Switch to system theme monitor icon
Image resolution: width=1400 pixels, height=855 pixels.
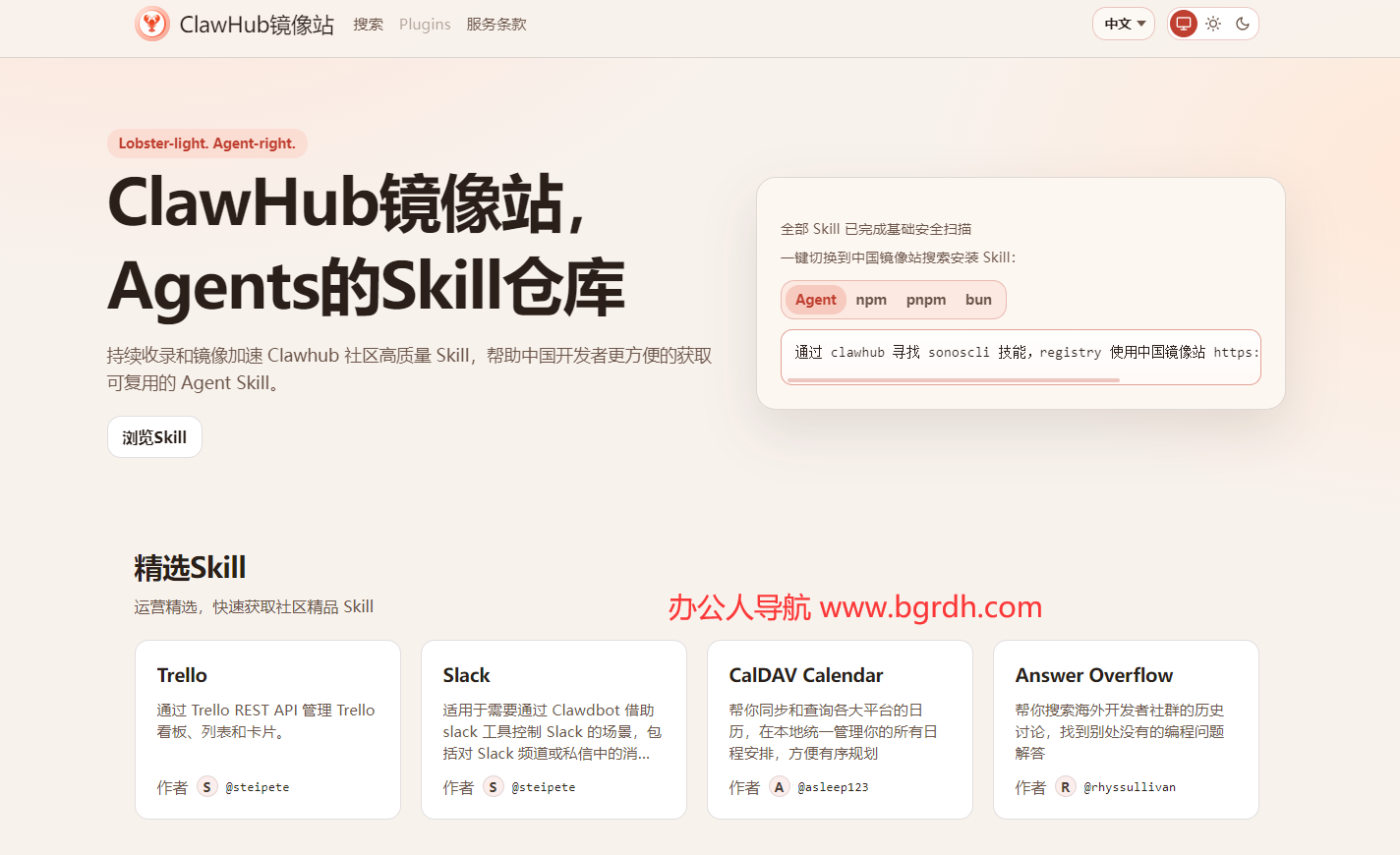[x=1184, y=24]
